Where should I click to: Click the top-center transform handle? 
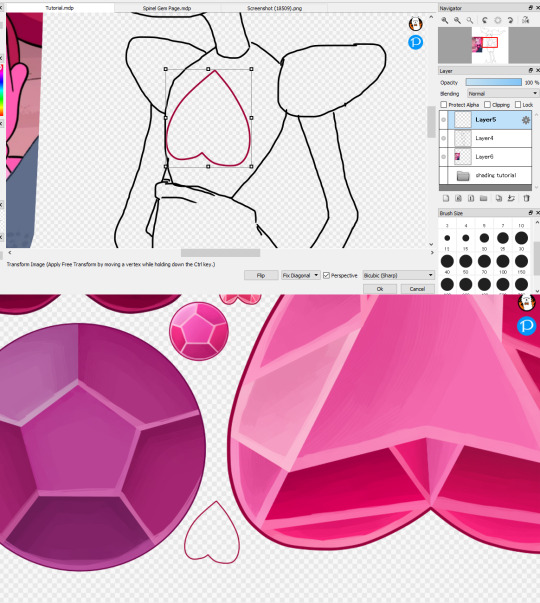pyautogui.click(x=208, y=69)
